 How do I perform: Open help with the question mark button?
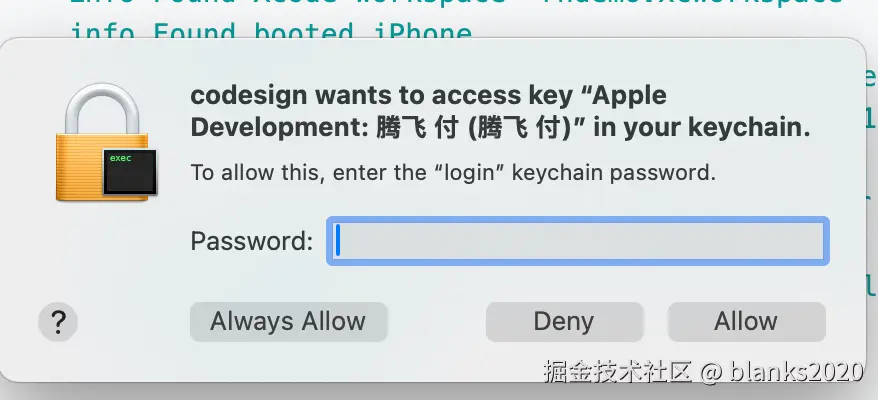(58, 322)
